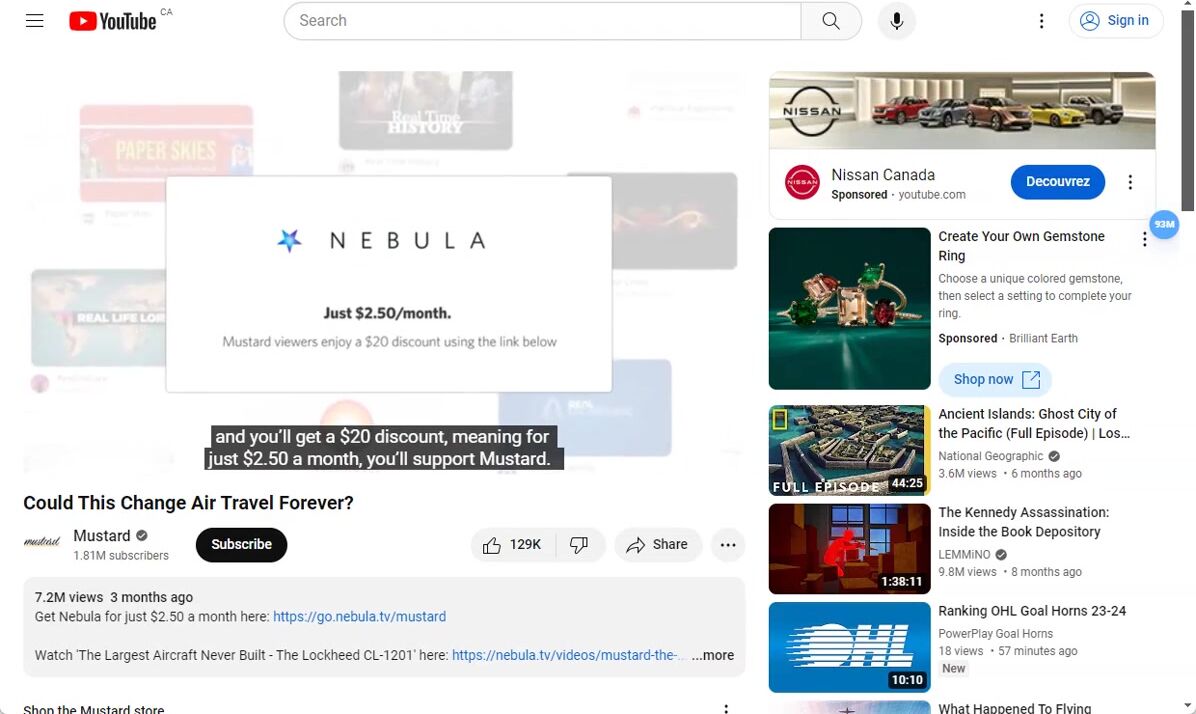The height and width of the screenshot is (714, 1196).
Task: Play Kennedy Assassination video thumbnail
Action: pyautogui.click(x=850, y=548)
